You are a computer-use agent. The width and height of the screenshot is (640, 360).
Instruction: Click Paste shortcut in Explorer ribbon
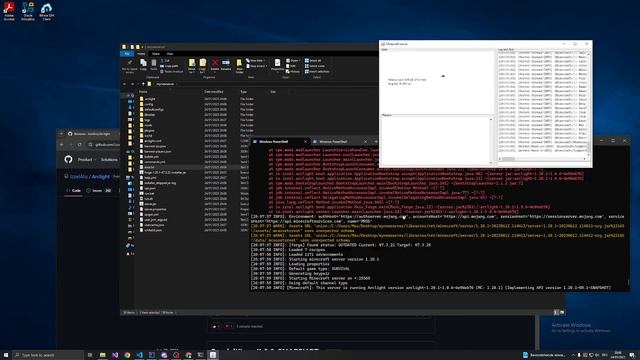(x=172, y=71)
